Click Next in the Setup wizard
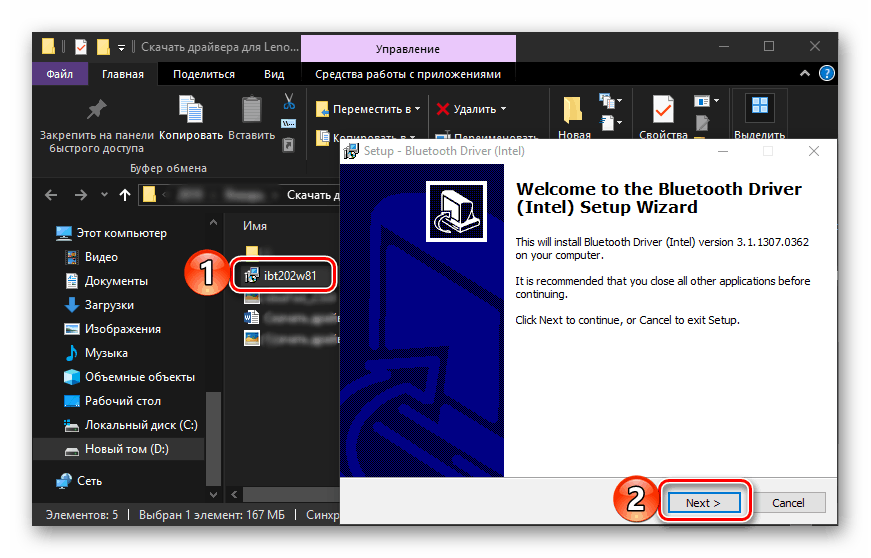 pyautogui.click(x=704, y=502)
